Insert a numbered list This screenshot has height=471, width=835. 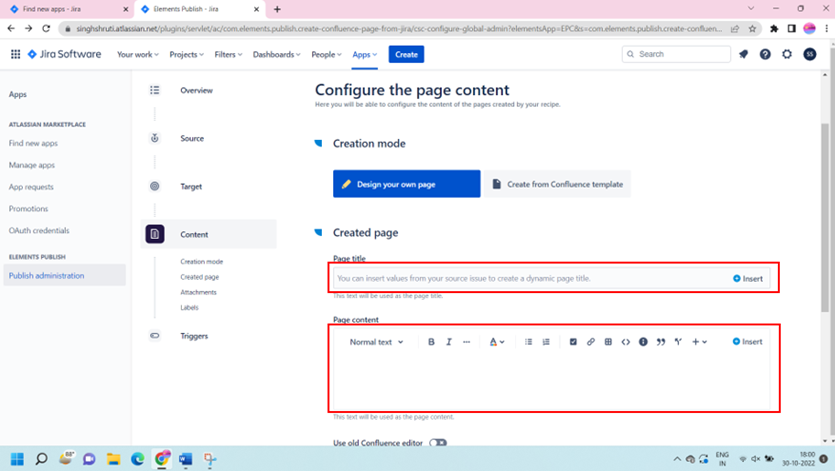(546, 342)
